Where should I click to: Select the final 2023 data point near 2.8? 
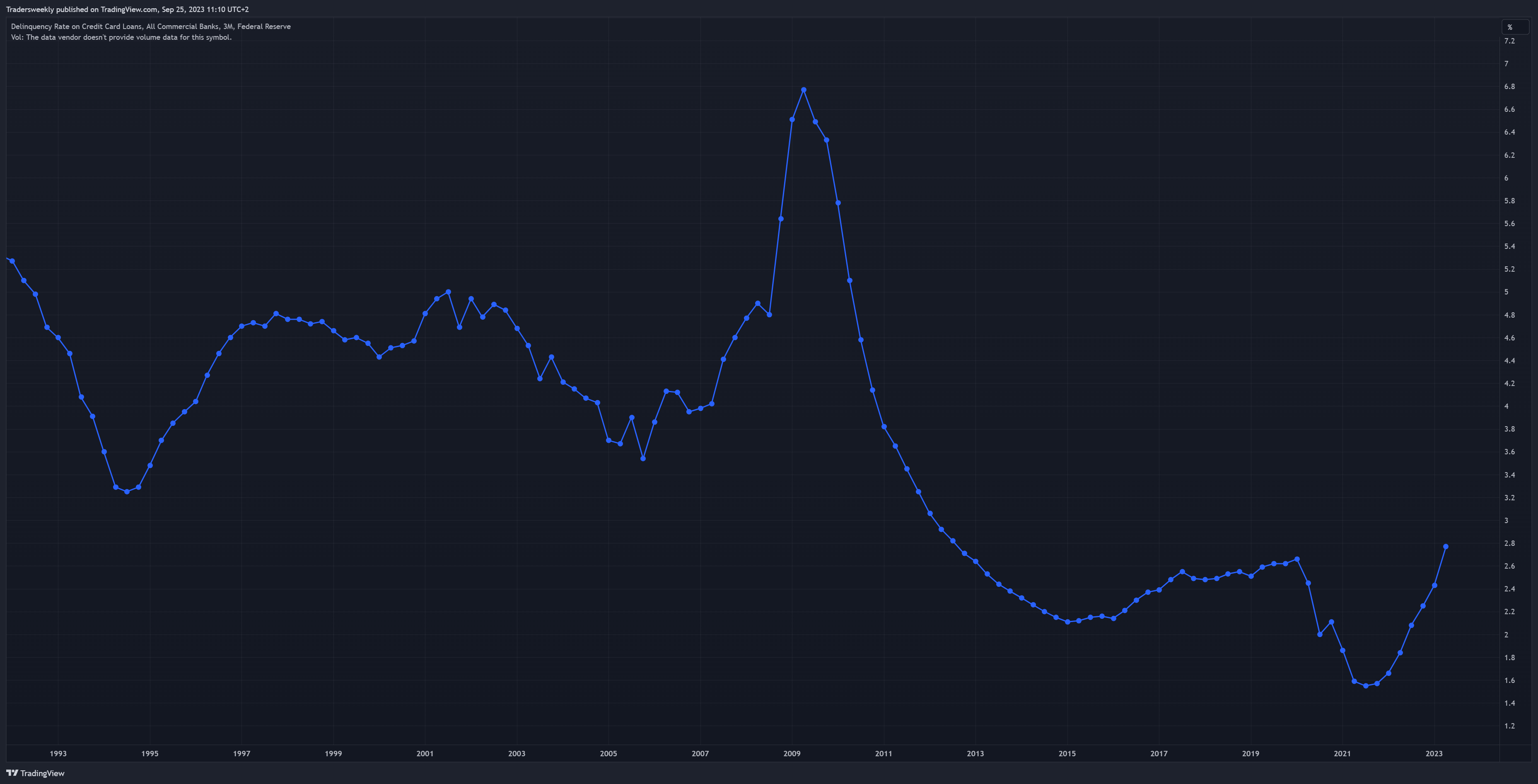(1446, 546)
